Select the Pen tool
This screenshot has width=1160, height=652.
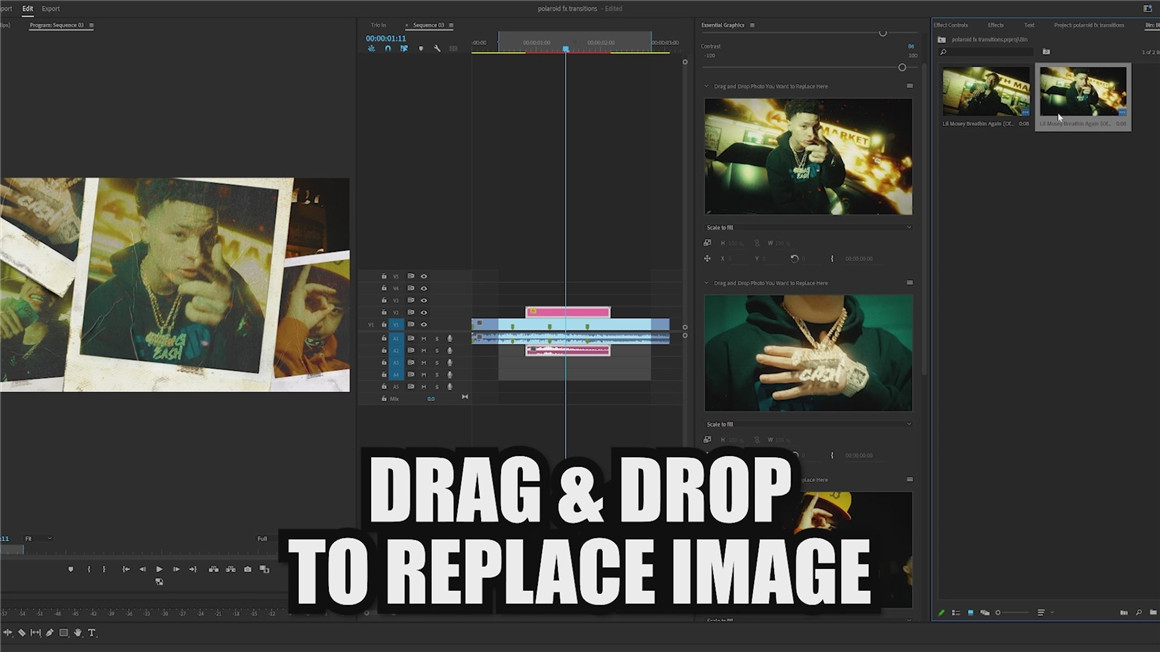[50, 633]
